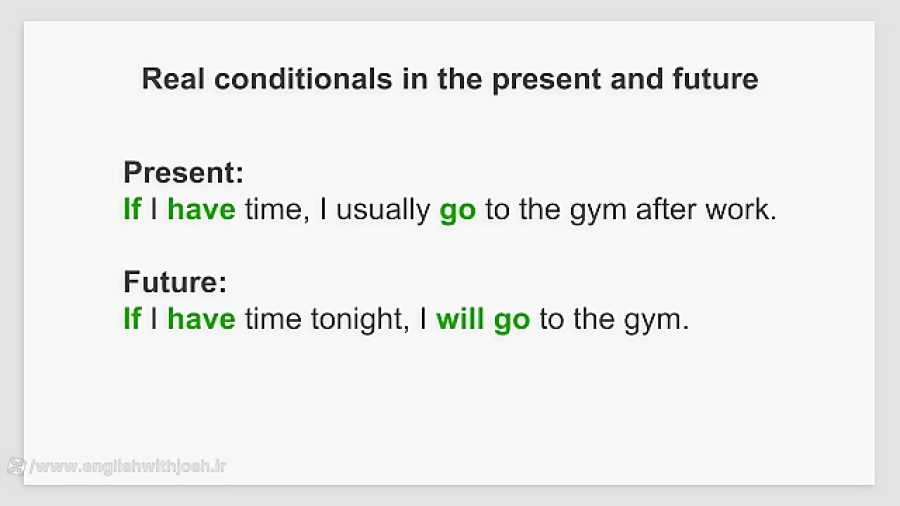Click the green "If" in the Future sentence

pyautogui.click(x=132, y=318)
